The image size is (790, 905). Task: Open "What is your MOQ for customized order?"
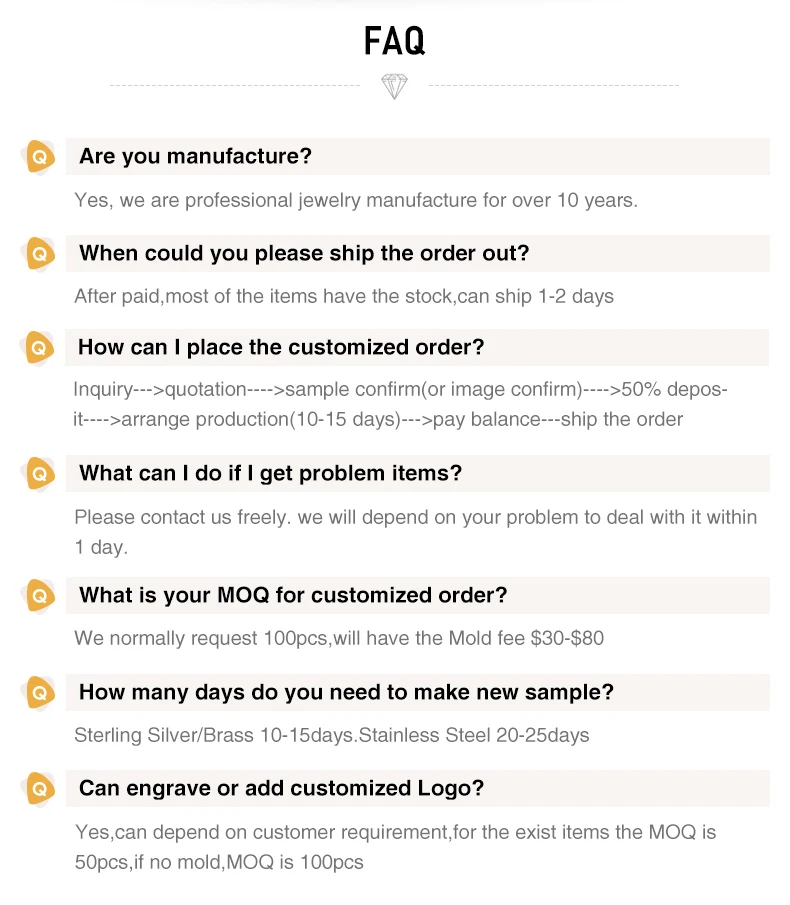[x=293, y=596]
